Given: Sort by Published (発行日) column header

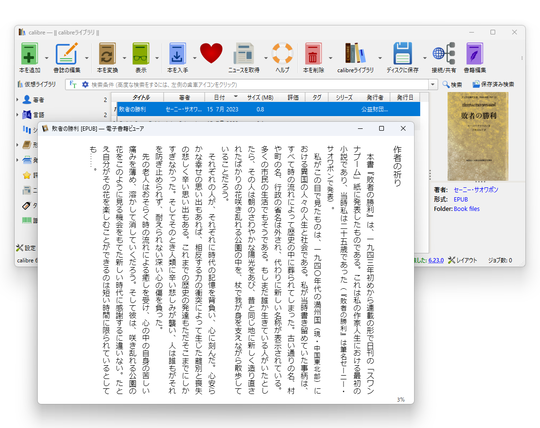Looking at the screenshot, I should click(405, 97).
